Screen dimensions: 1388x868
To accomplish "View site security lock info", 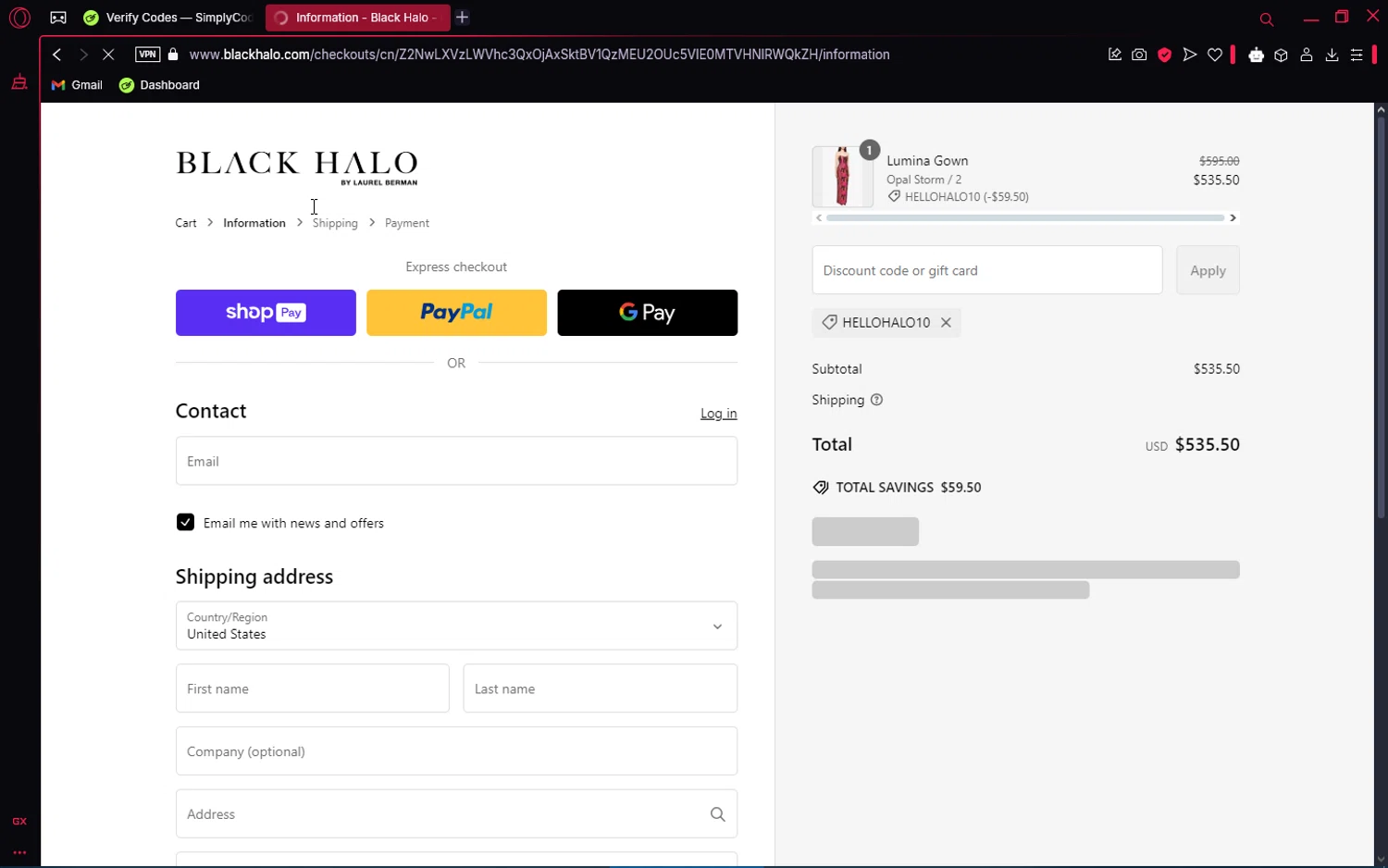I will [173, 55].
